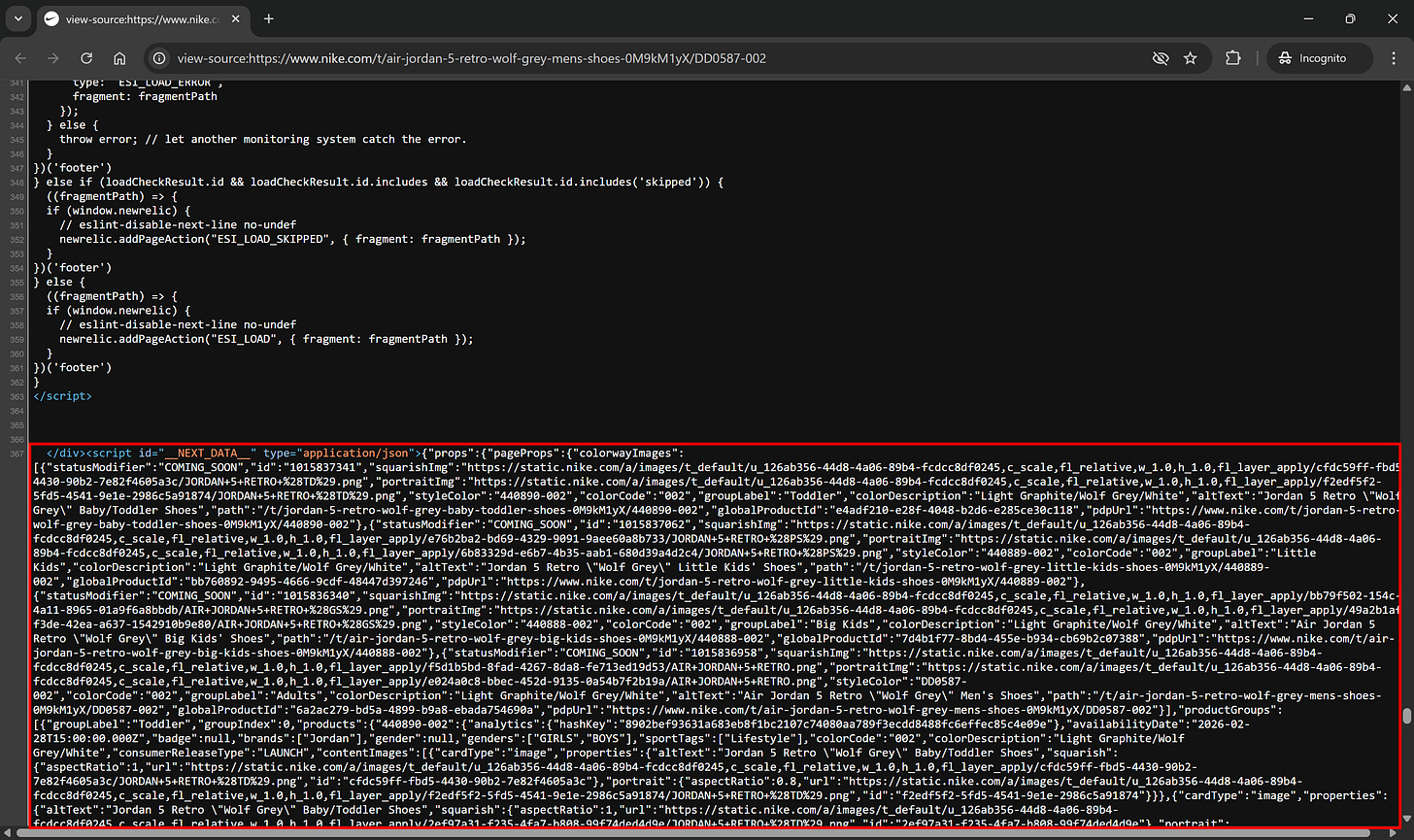Click the vertical scrollbar thumb
Viewport: 1414px width, 840px height.
tap(1406, 717)
